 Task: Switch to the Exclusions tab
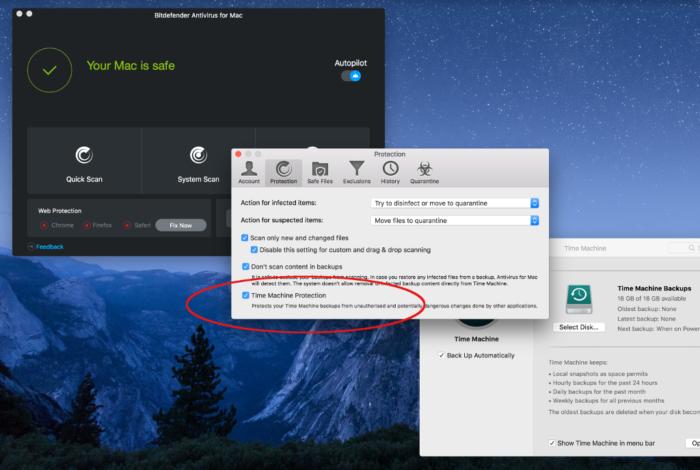point(356,172)
